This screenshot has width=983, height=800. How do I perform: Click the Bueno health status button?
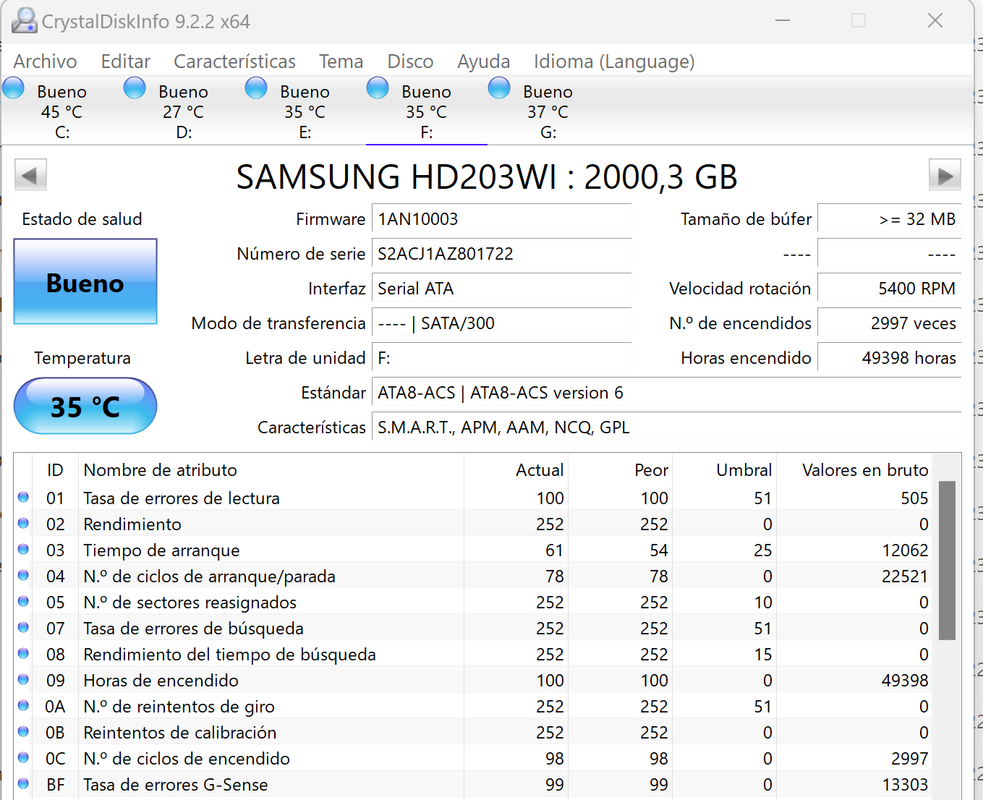click(x=85, y=282)
